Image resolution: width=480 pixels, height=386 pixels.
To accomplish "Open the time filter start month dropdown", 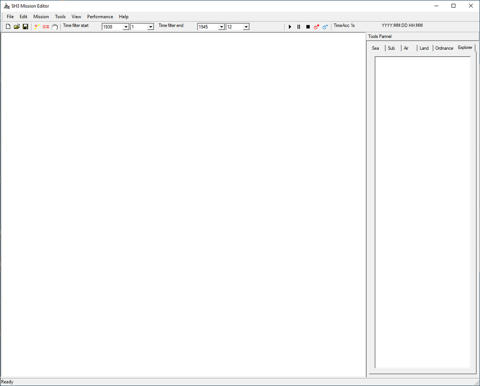I will point(151,27).
